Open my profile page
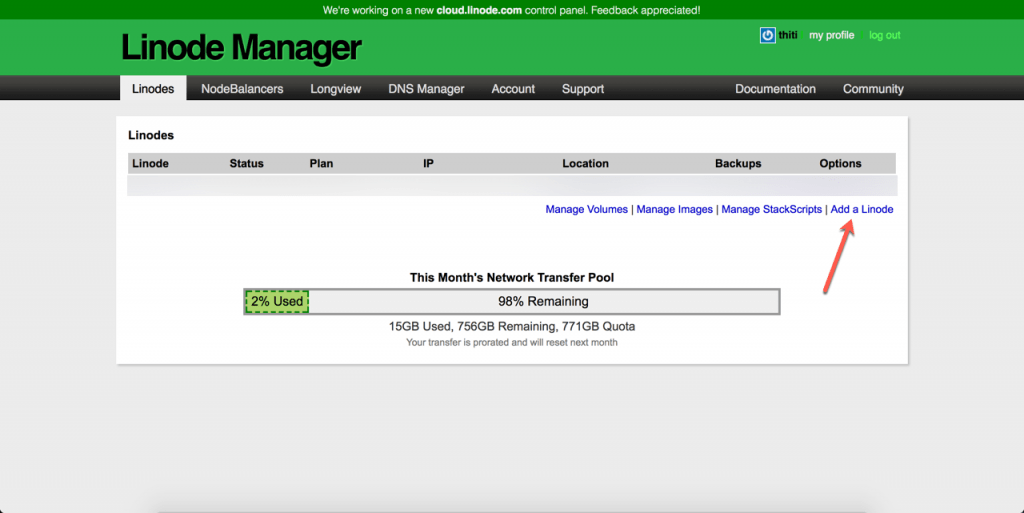This screenshot has width=1024, height=513. tap(831, 35)
